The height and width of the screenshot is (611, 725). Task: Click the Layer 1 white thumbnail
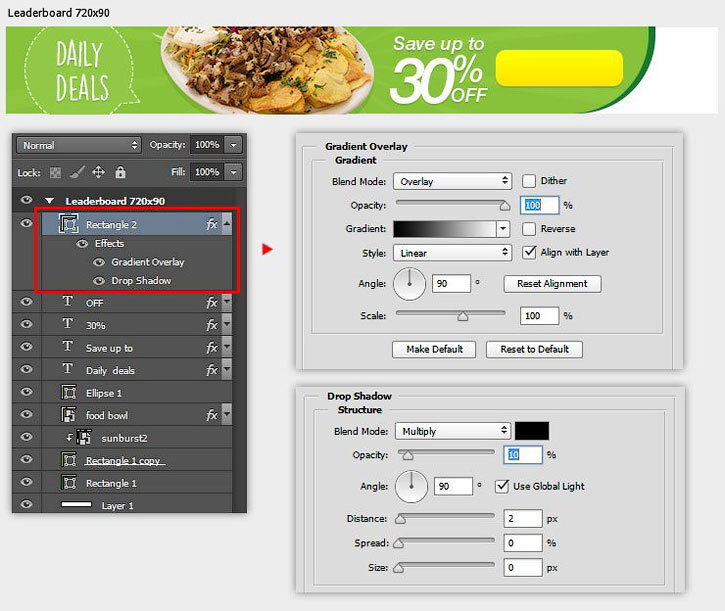click(76, 505)
